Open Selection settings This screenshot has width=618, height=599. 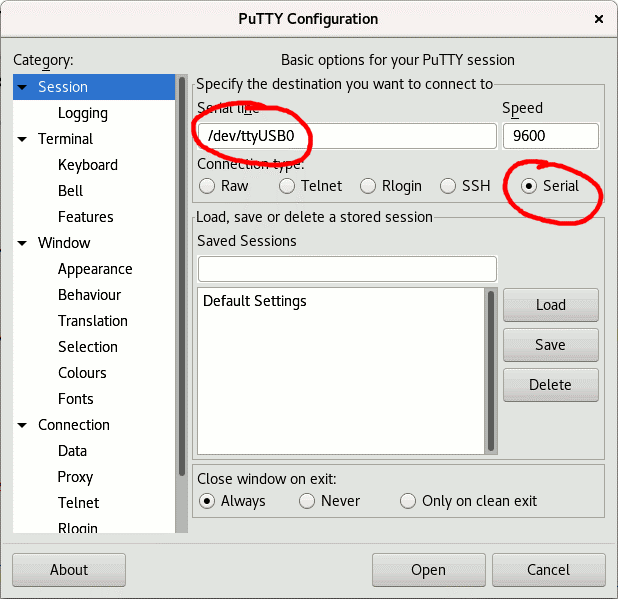[x=88, y=347]
